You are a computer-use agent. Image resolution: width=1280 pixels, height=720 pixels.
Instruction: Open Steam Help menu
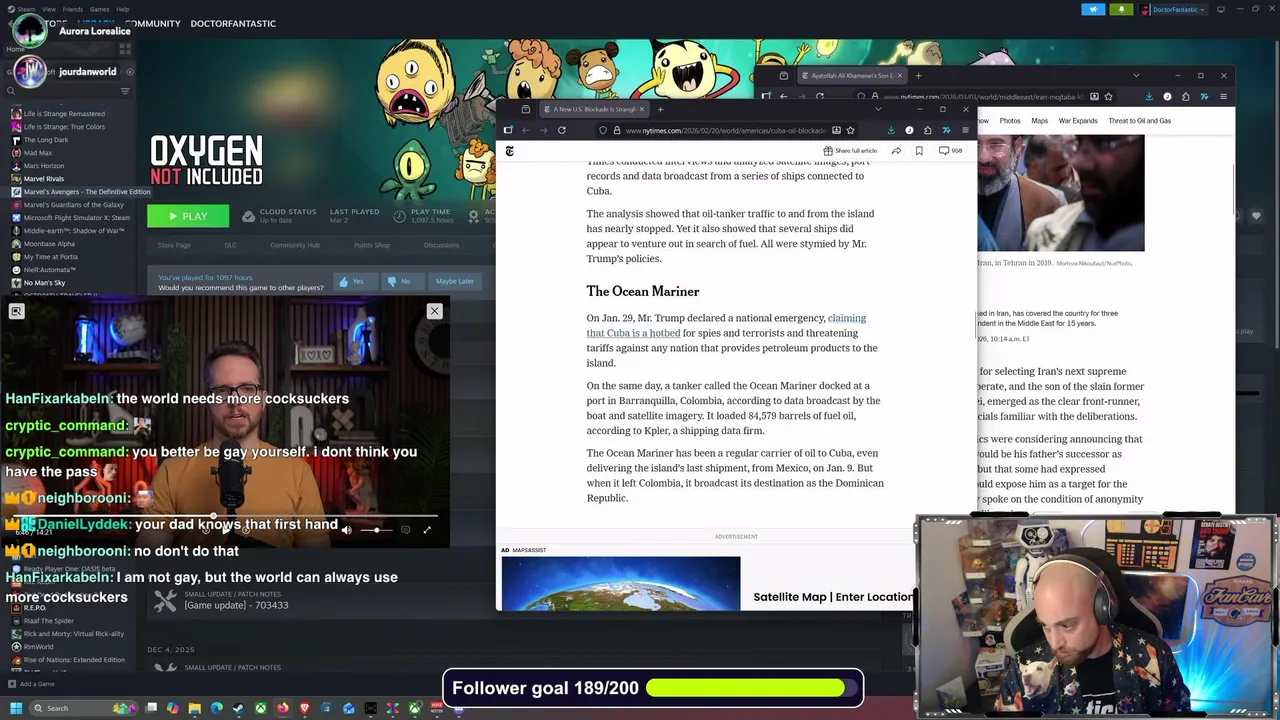pyautogui.click(x=122, y=9)
